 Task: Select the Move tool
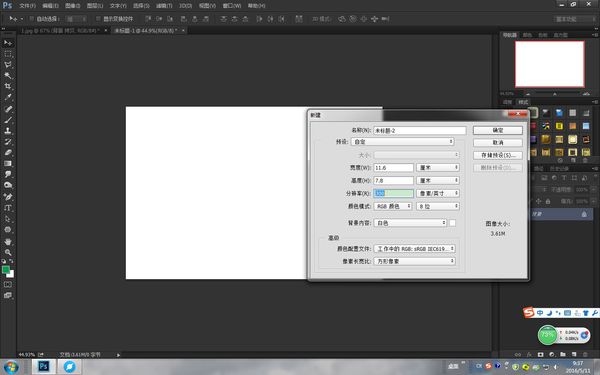8,43
